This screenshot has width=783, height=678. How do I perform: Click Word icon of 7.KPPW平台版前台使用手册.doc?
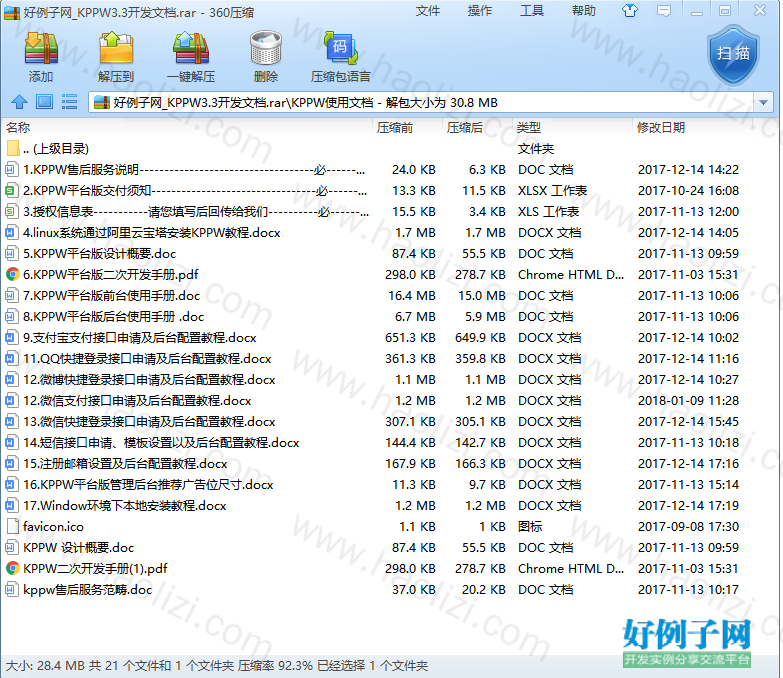point(11,296)
